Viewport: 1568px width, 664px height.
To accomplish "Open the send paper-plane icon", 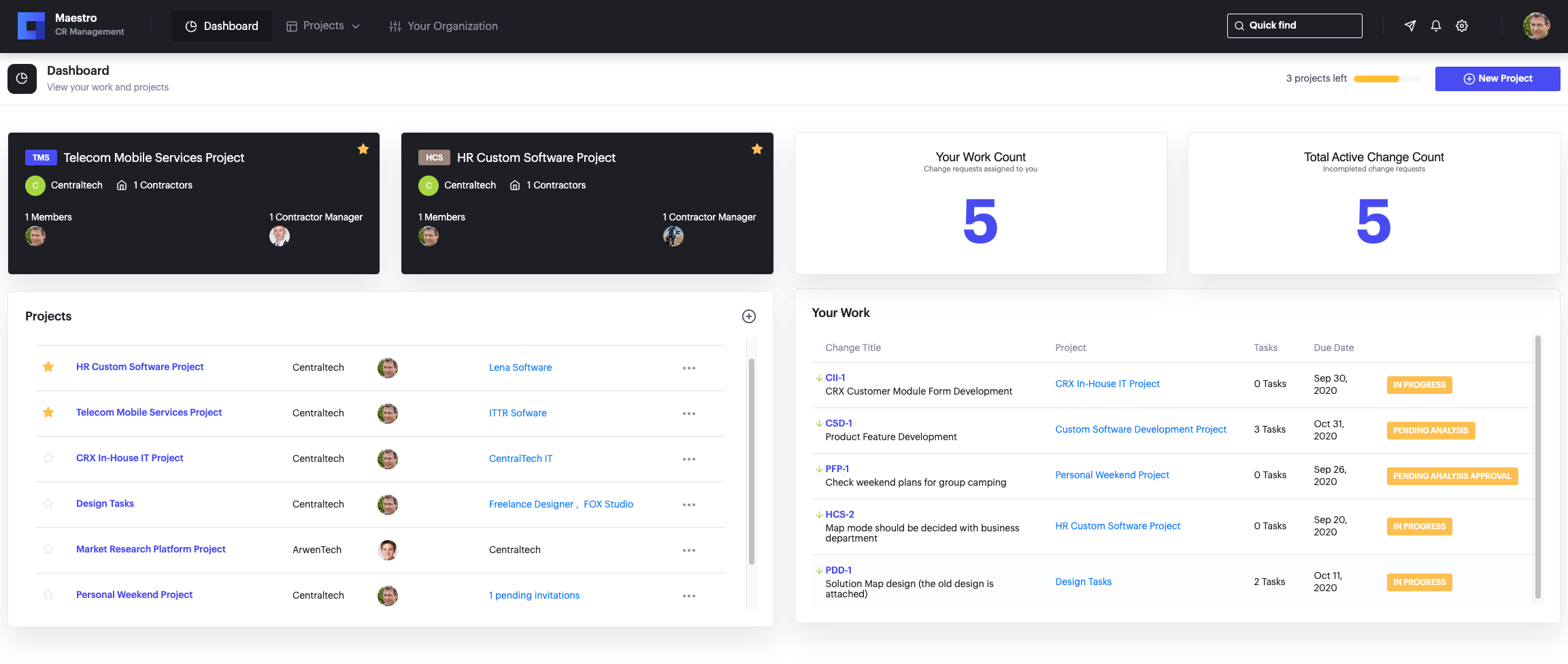I will pyautogui.click(x=1410, y=26).
